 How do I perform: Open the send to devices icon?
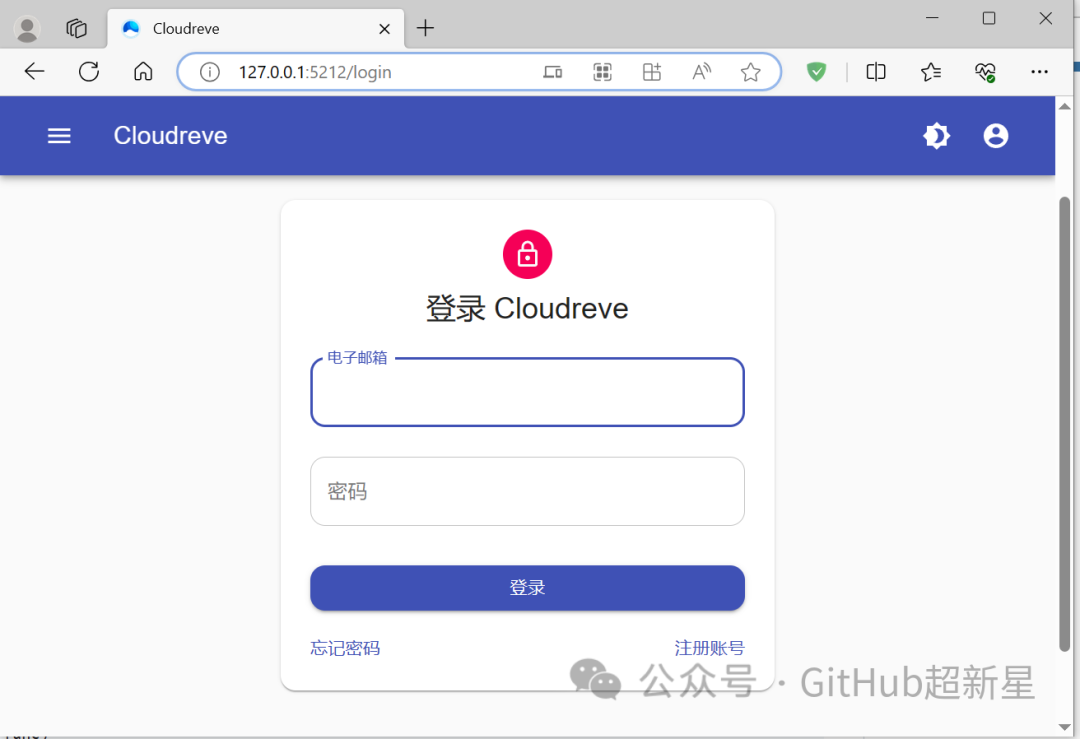tap(552, 72)
